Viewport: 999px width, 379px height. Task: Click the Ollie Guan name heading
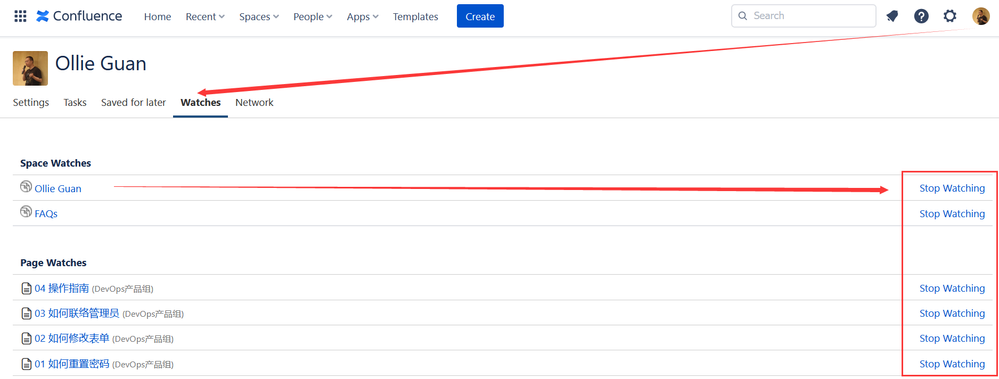click(101, 64)
